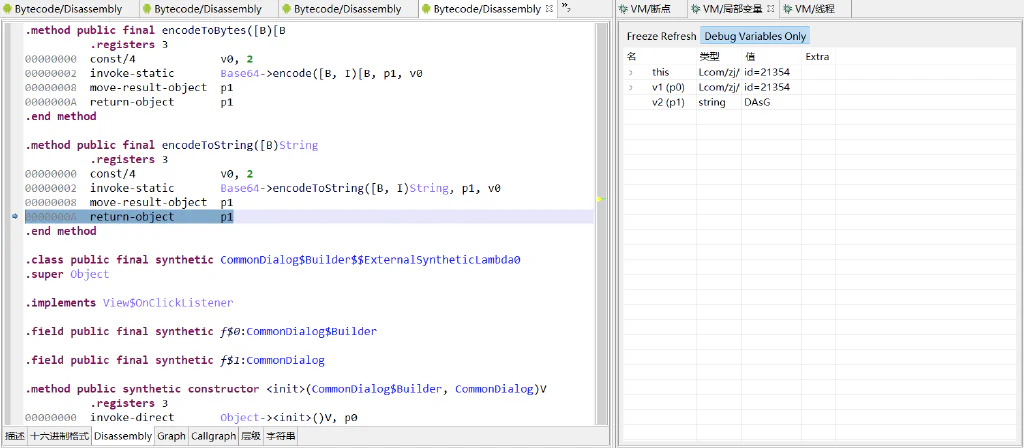
Task: Toggle Debug Variables Only
Action: tap(754, 36)
